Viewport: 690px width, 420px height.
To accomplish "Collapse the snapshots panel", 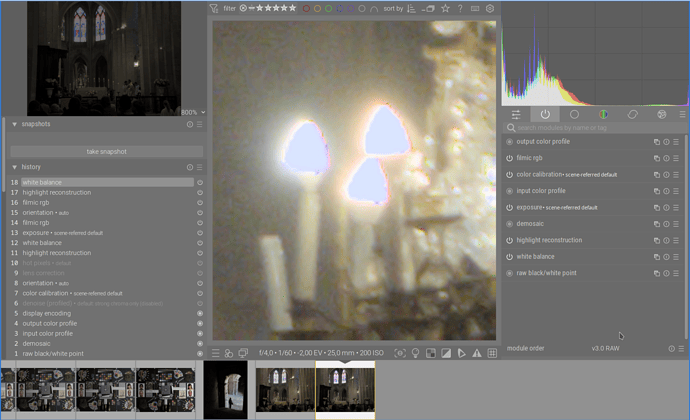I will coord(15,124).
